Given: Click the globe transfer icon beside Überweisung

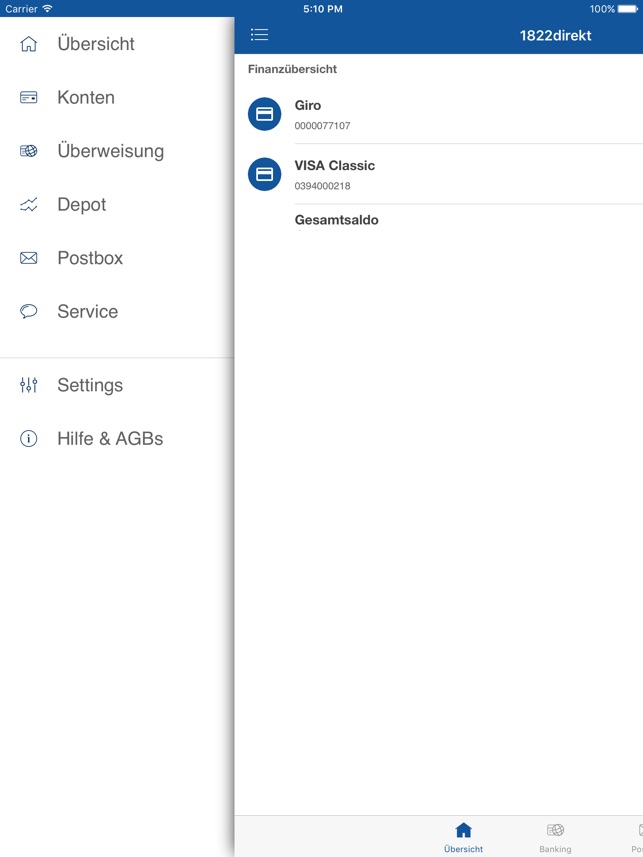Looking at the screenshot, I should tap(29, 151).
